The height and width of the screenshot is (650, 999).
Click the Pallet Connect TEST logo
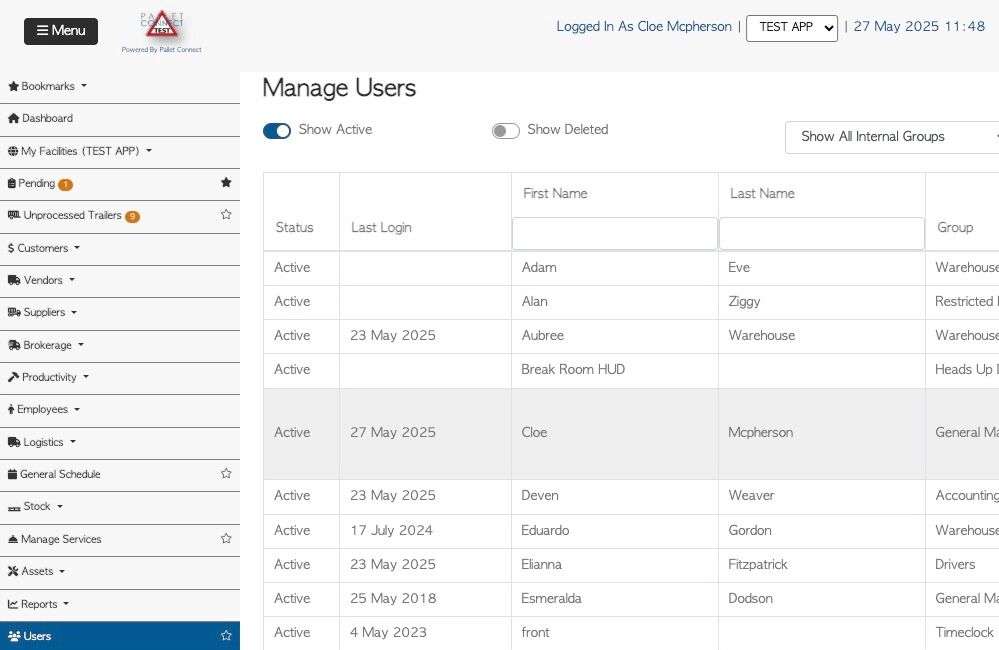point(162,31)
